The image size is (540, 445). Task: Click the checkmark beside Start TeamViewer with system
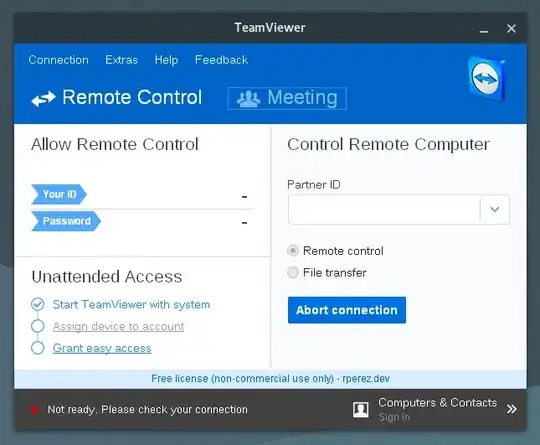pos(38,304)
